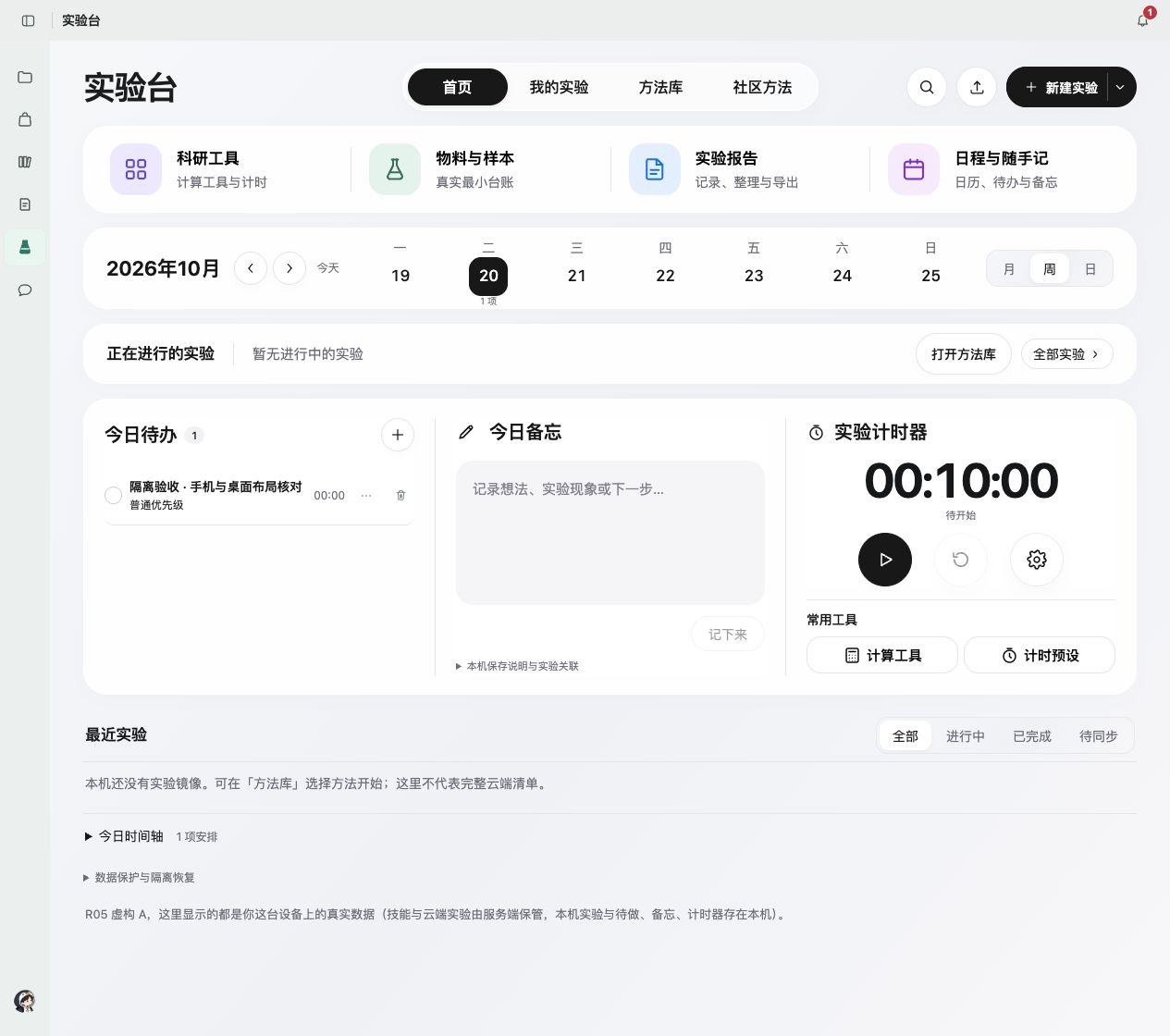Screen dimensions: 1170x1036
Task: Click the pencil icon beside 今日备忘
Action: (x=466, y=432)
